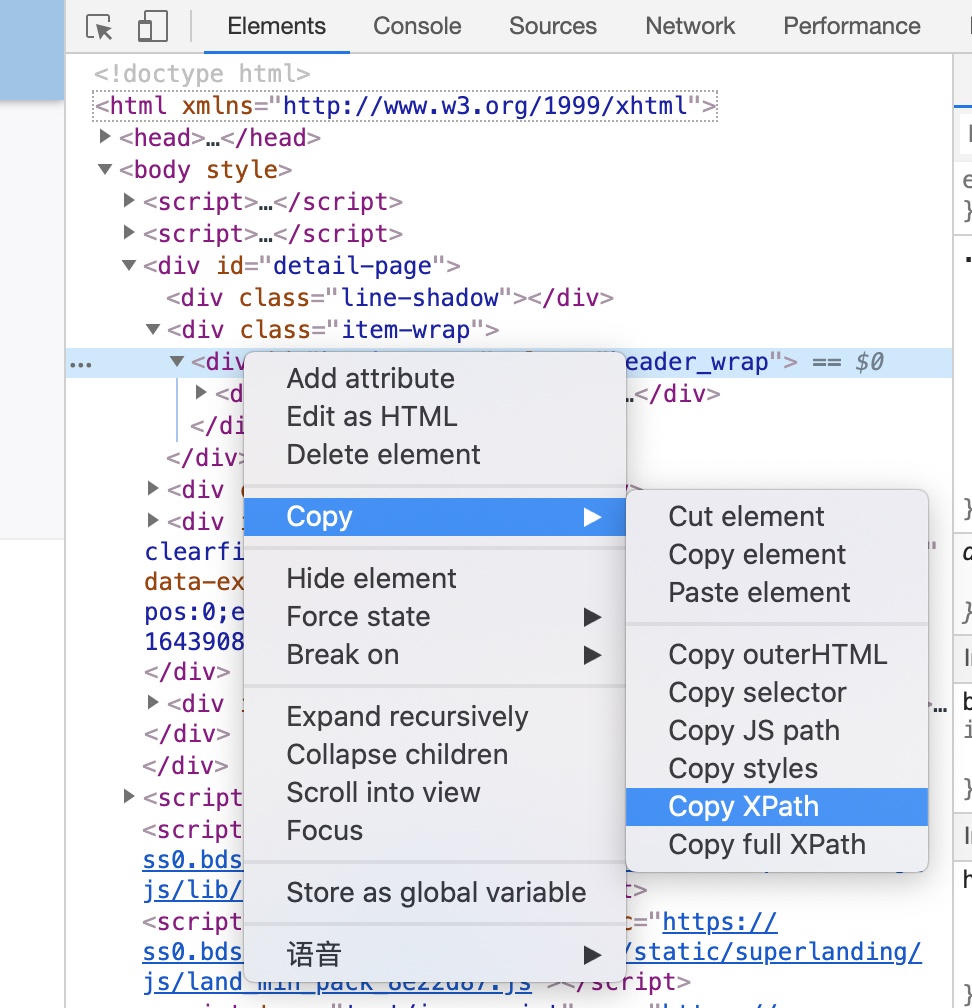
Task: Click the https:// script source link
Action: coord(719,921)
